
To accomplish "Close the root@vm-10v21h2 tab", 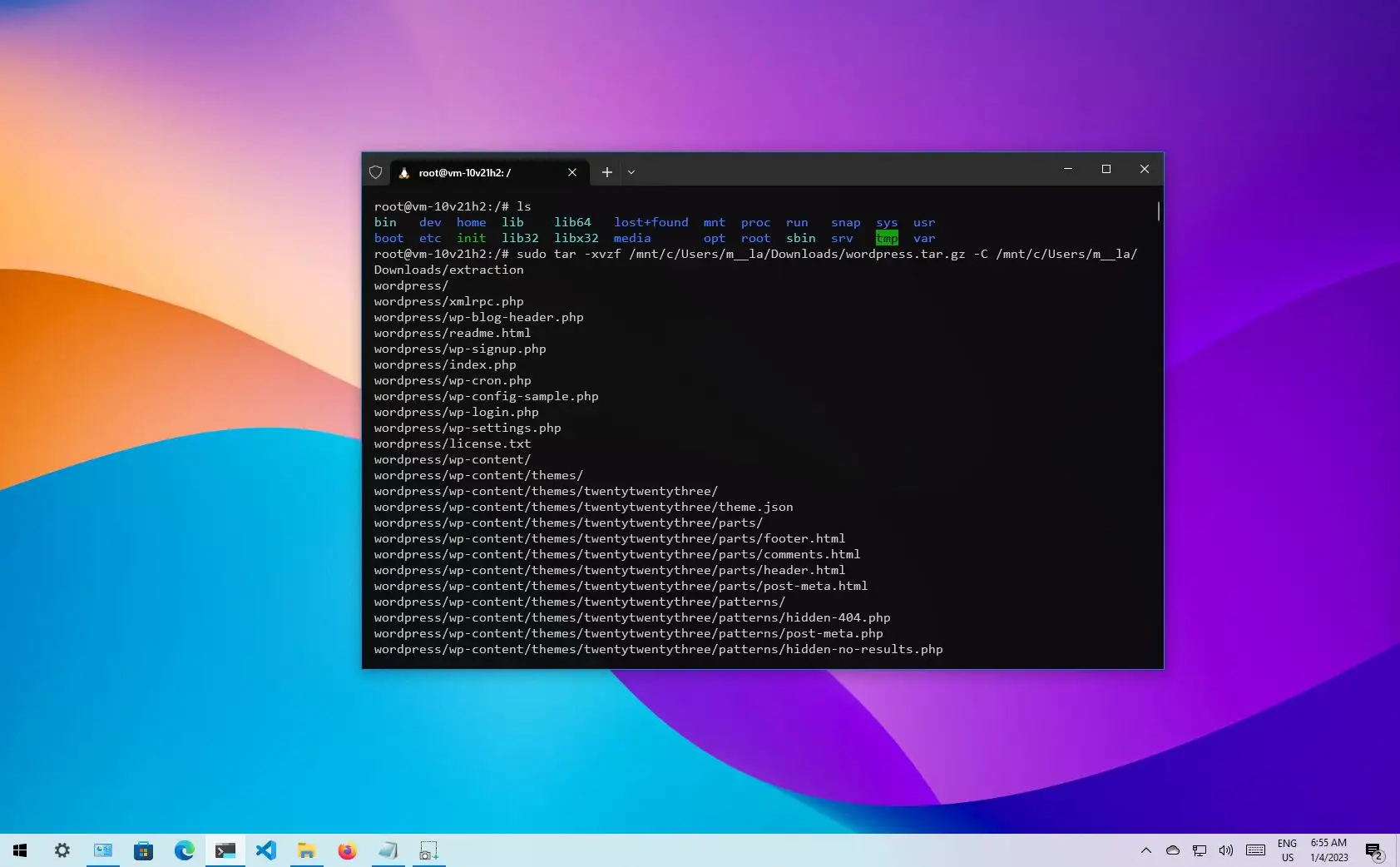I will [572, 172].
